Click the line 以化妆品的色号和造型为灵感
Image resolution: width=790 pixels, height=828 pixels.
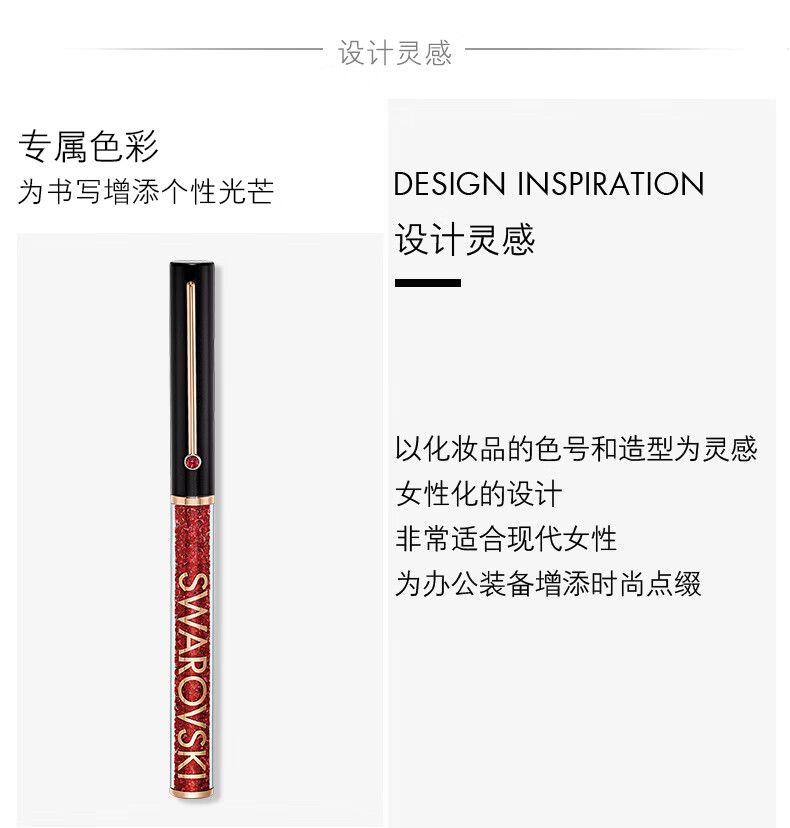coord(576,449)
